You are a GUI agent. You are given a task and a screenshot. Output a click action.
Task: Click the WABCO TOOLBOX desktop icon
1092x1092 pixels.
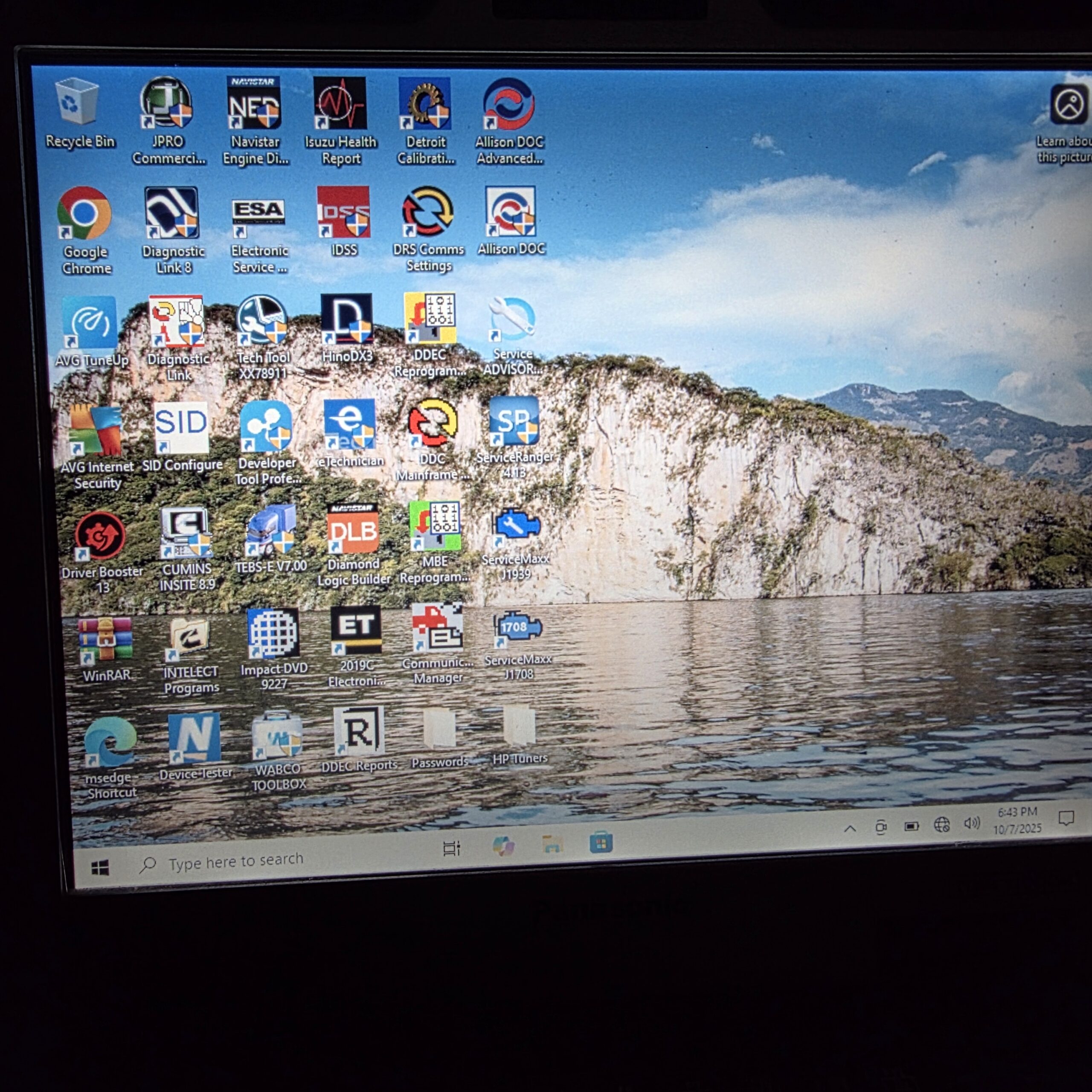tap(277, 735)
